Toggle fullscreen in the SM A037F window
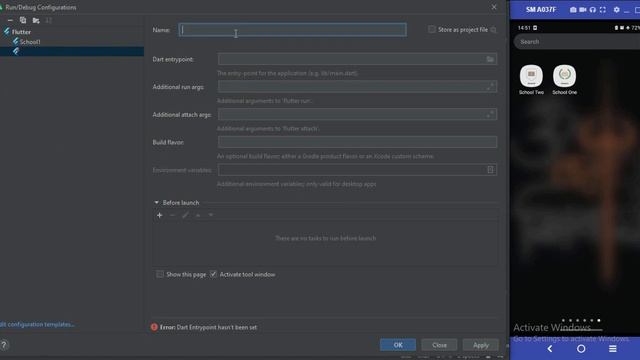 (x=602, y=9)
